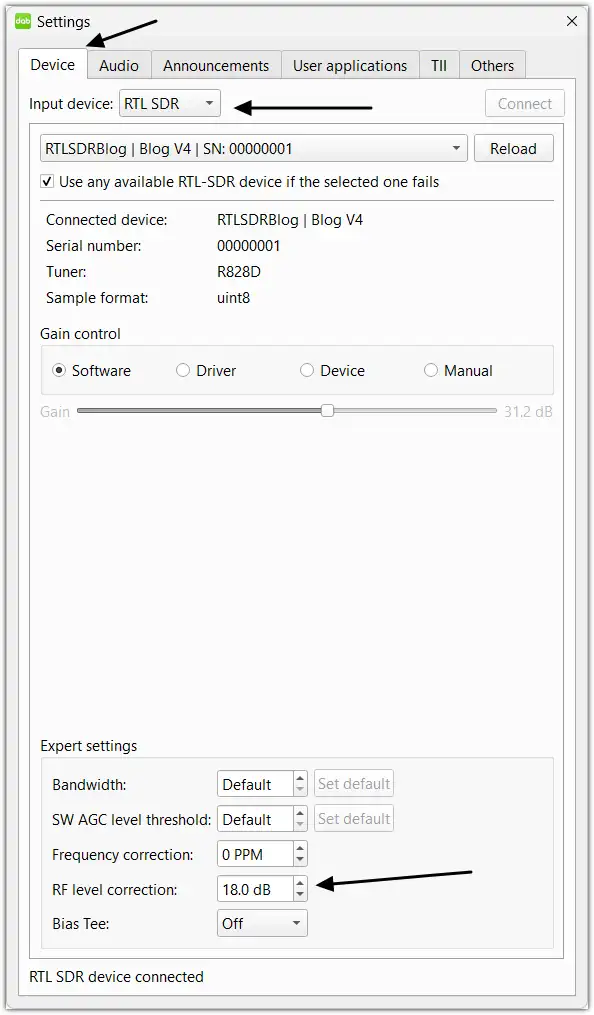
Task: Open the TII tab
Action: pyautogui.click(x=439, y=65)
